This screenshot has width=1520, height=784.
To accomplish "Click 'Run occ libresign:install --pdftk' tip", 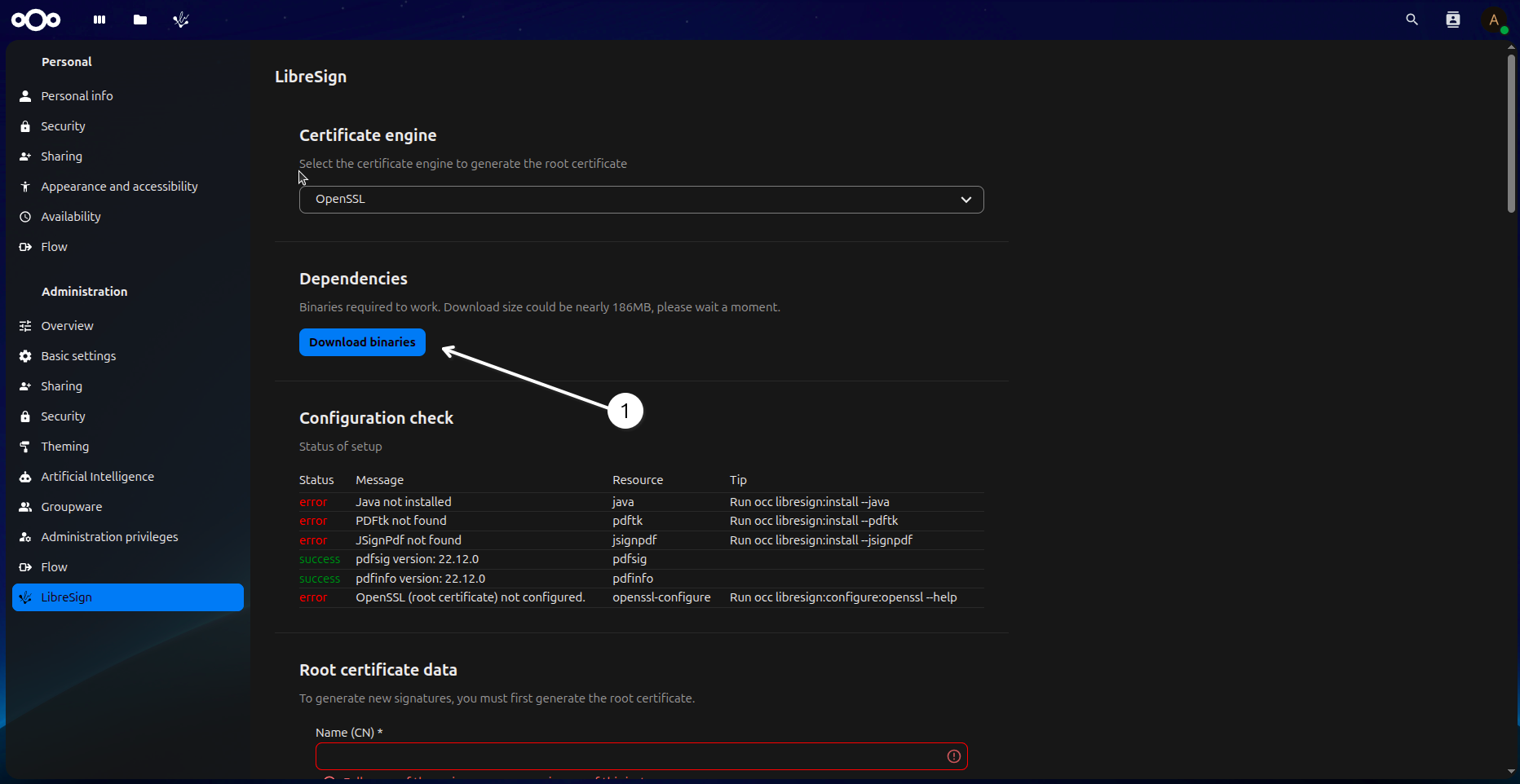I will 814,521.
